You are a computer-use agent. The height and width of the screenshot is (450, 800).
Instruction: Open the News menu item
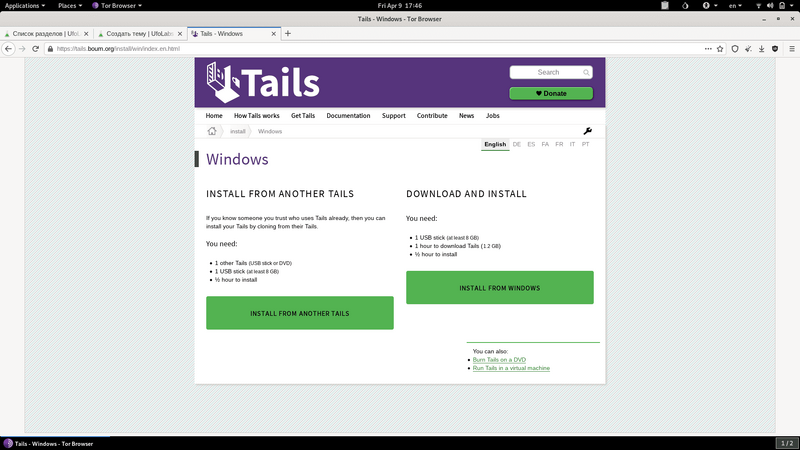(x=466, y=116)
